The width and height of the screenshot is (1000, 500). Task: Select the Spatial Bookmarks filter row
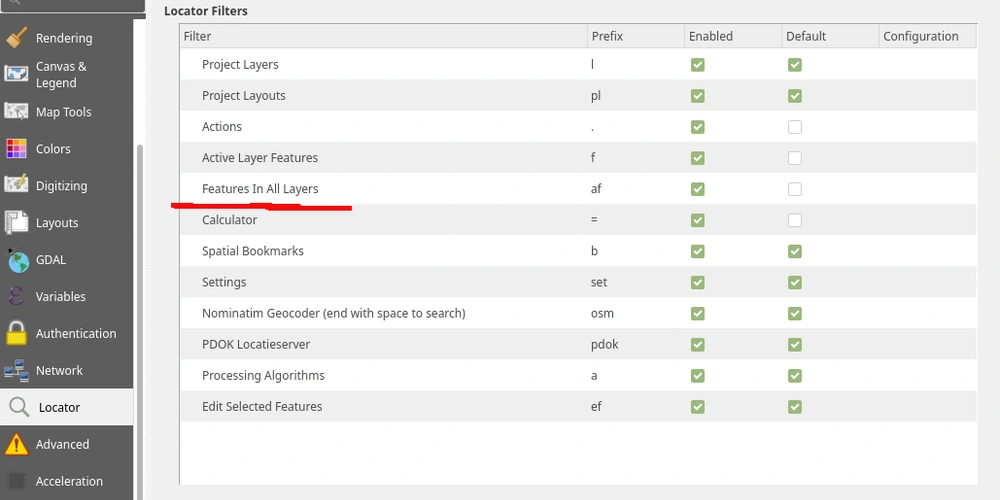578,251
